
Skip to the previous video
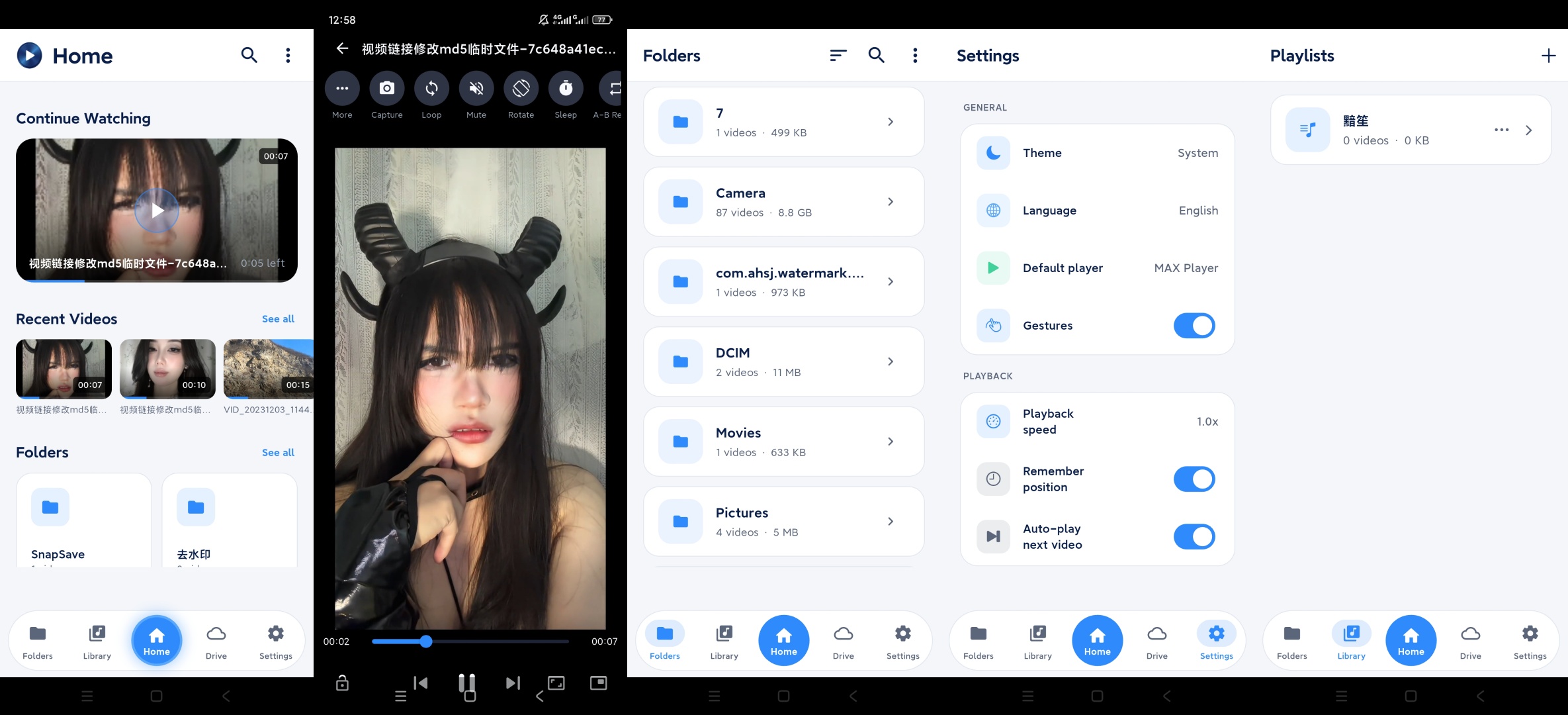pyautogui.click(x=421, y=683)
